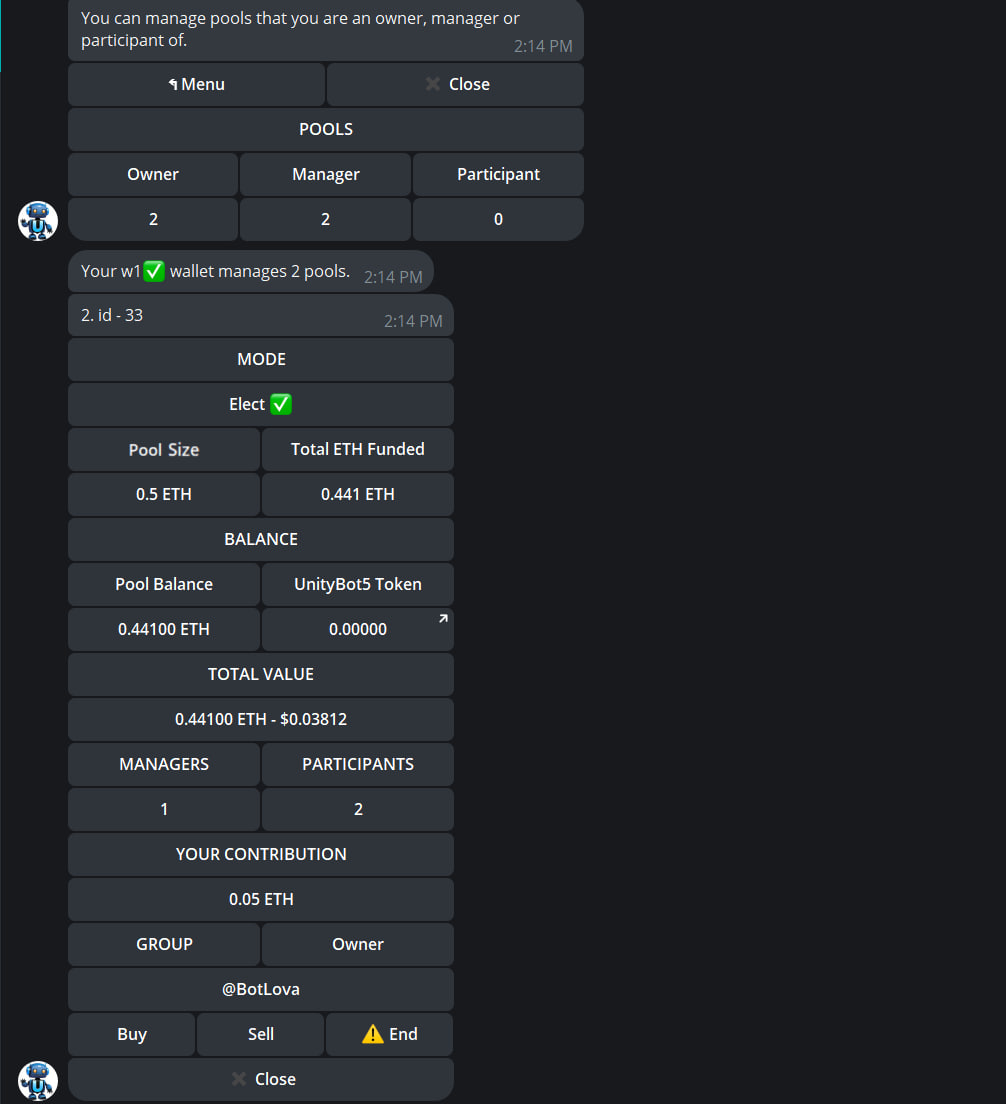This screenshot has width=1006, height=1104.
Task: Choose the Owner pools button
Action: (x=153, y=175)
